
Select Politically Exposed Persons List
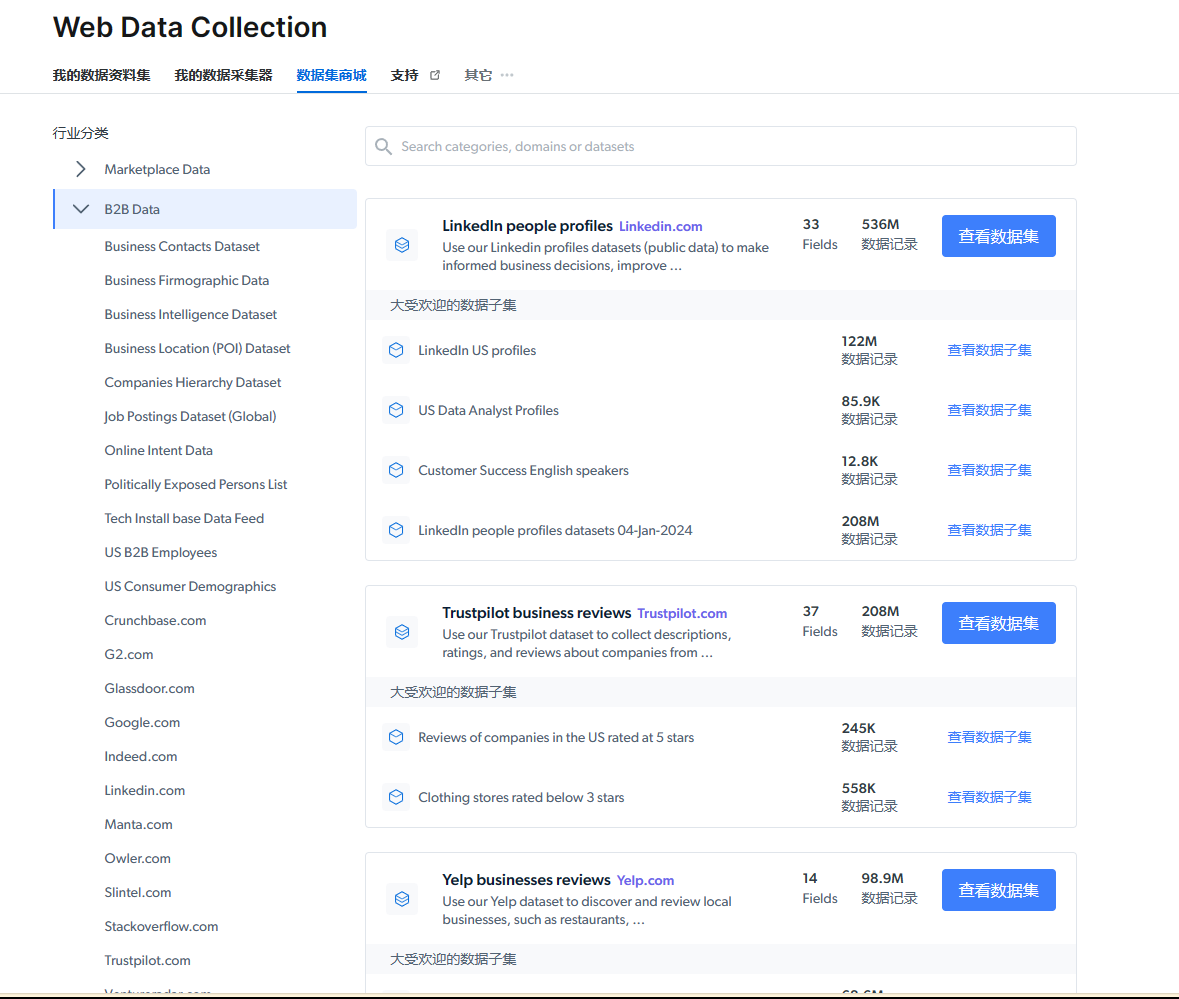(x=195, y=485)
